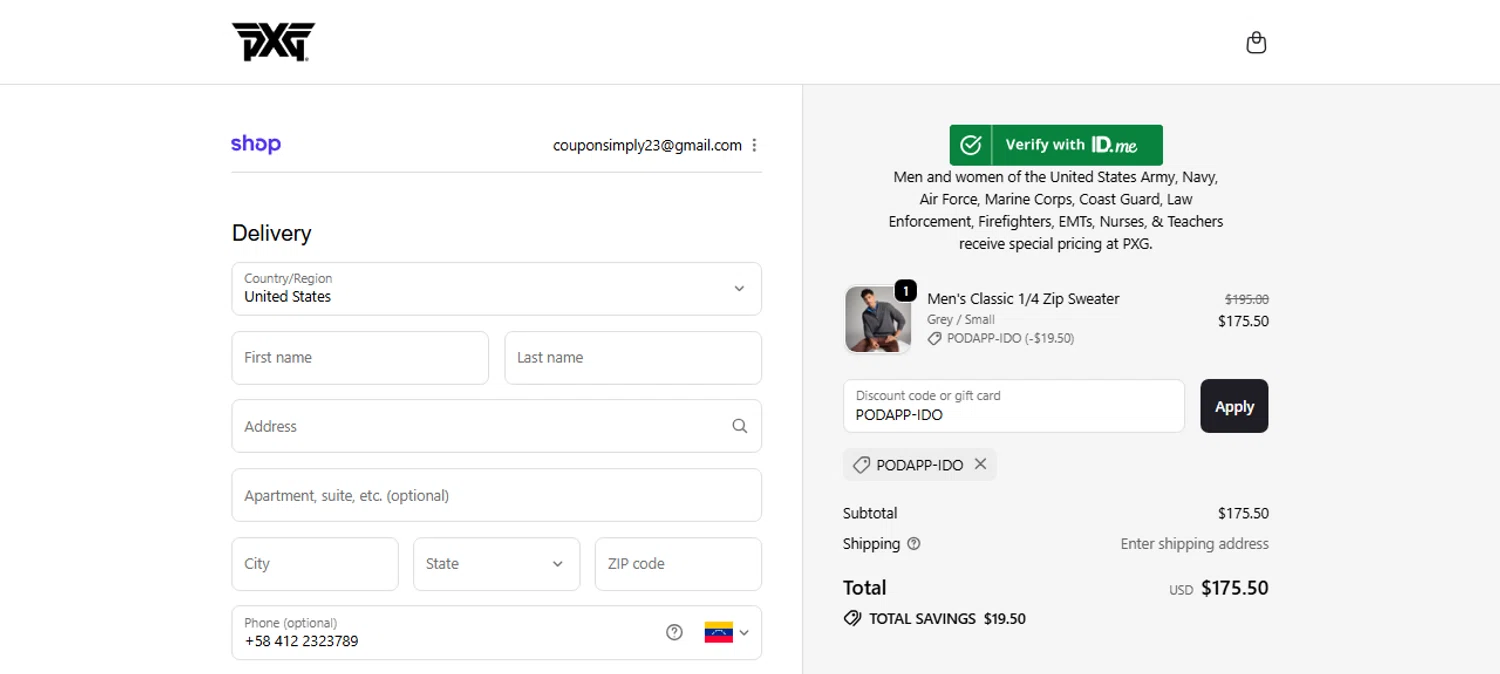Click the Apartment, suite field
Screen dimensions: 1500x674
click(x=496, y=495)
